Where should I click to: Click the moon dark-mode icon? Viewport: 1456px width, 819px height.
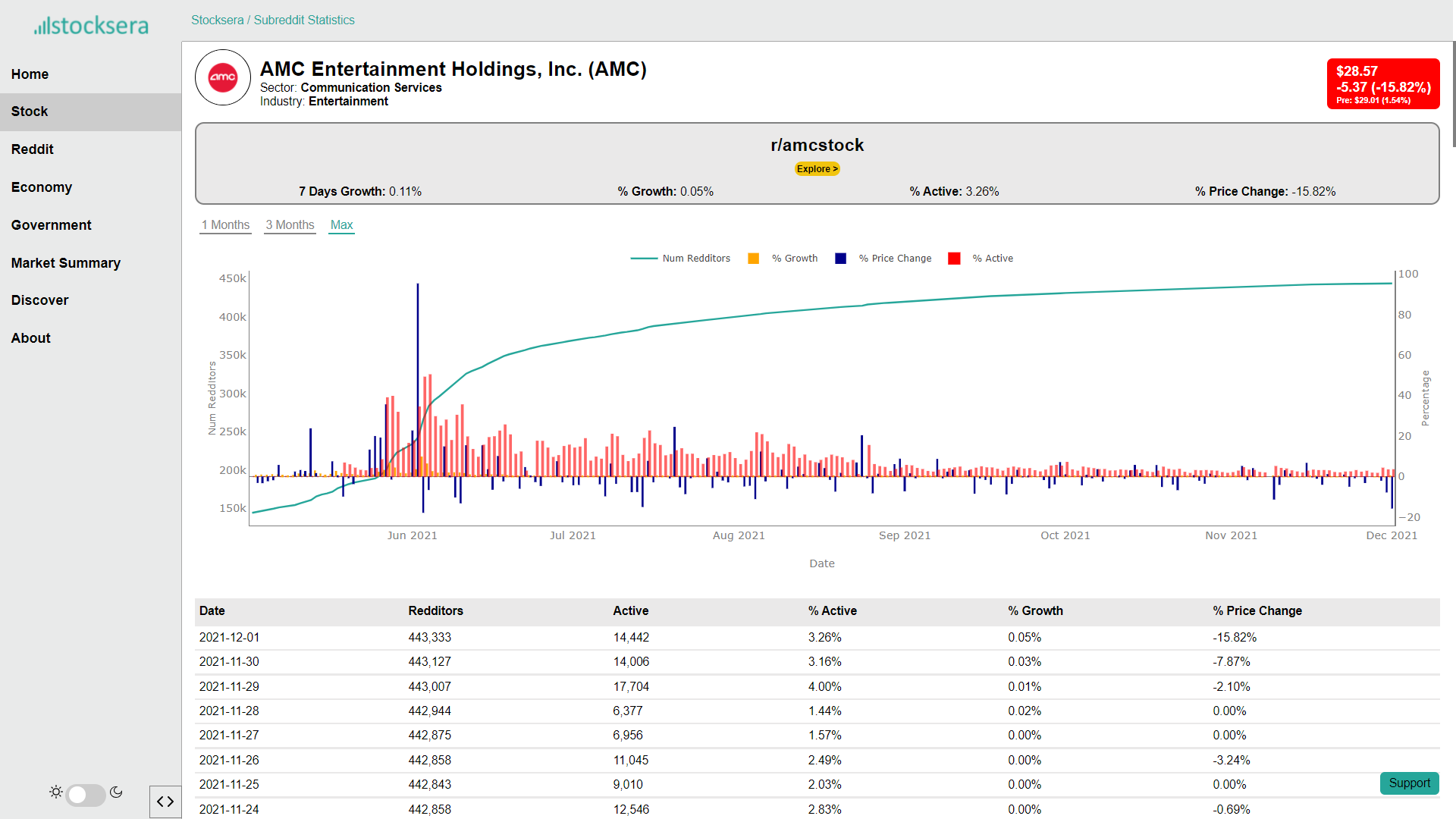click(116, 792)
